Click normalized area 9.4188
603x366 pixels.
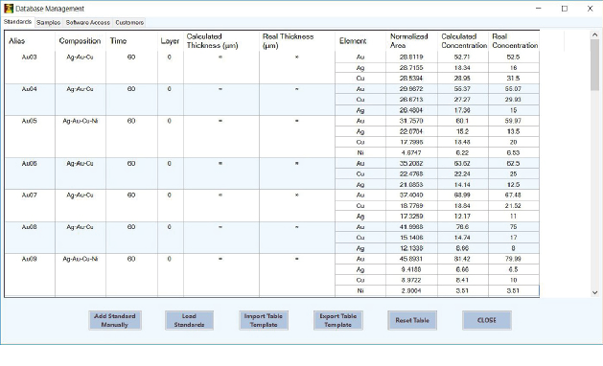[x=411, y=270]
